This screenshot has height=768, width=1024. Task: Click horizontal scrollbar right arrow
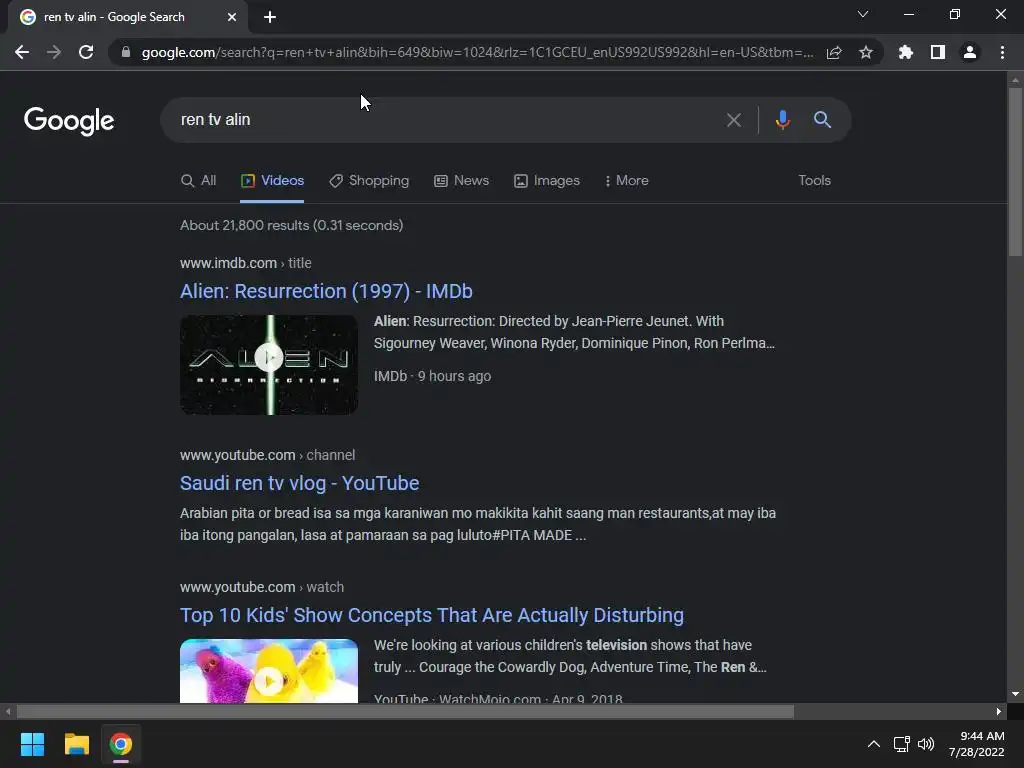999,711
